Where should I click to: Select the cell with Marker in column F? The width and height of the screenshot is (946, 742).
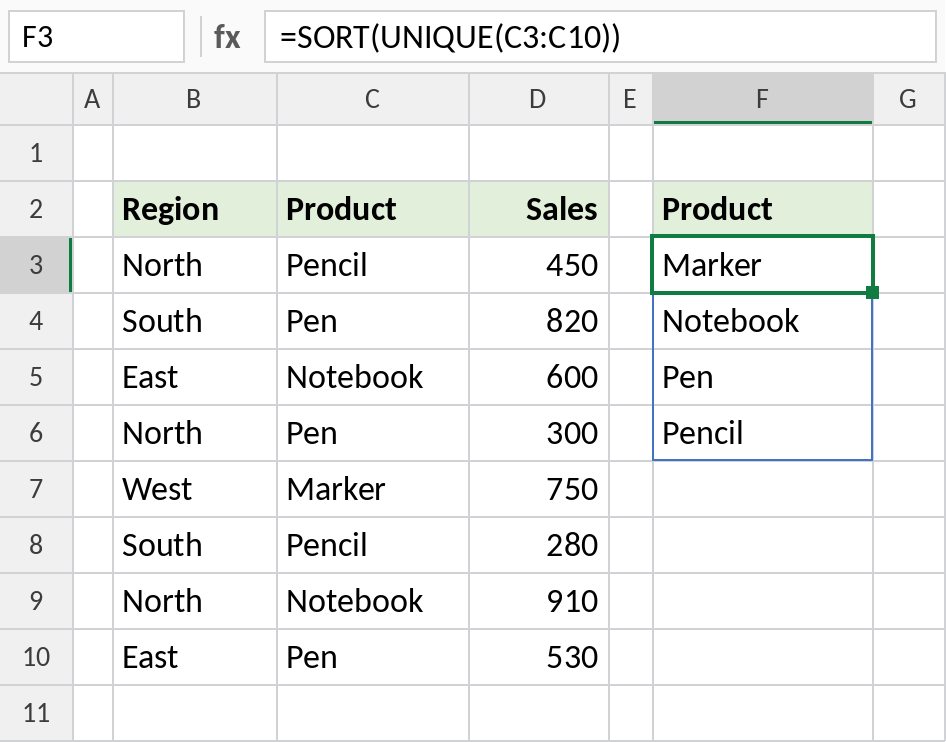coord(763,265)
